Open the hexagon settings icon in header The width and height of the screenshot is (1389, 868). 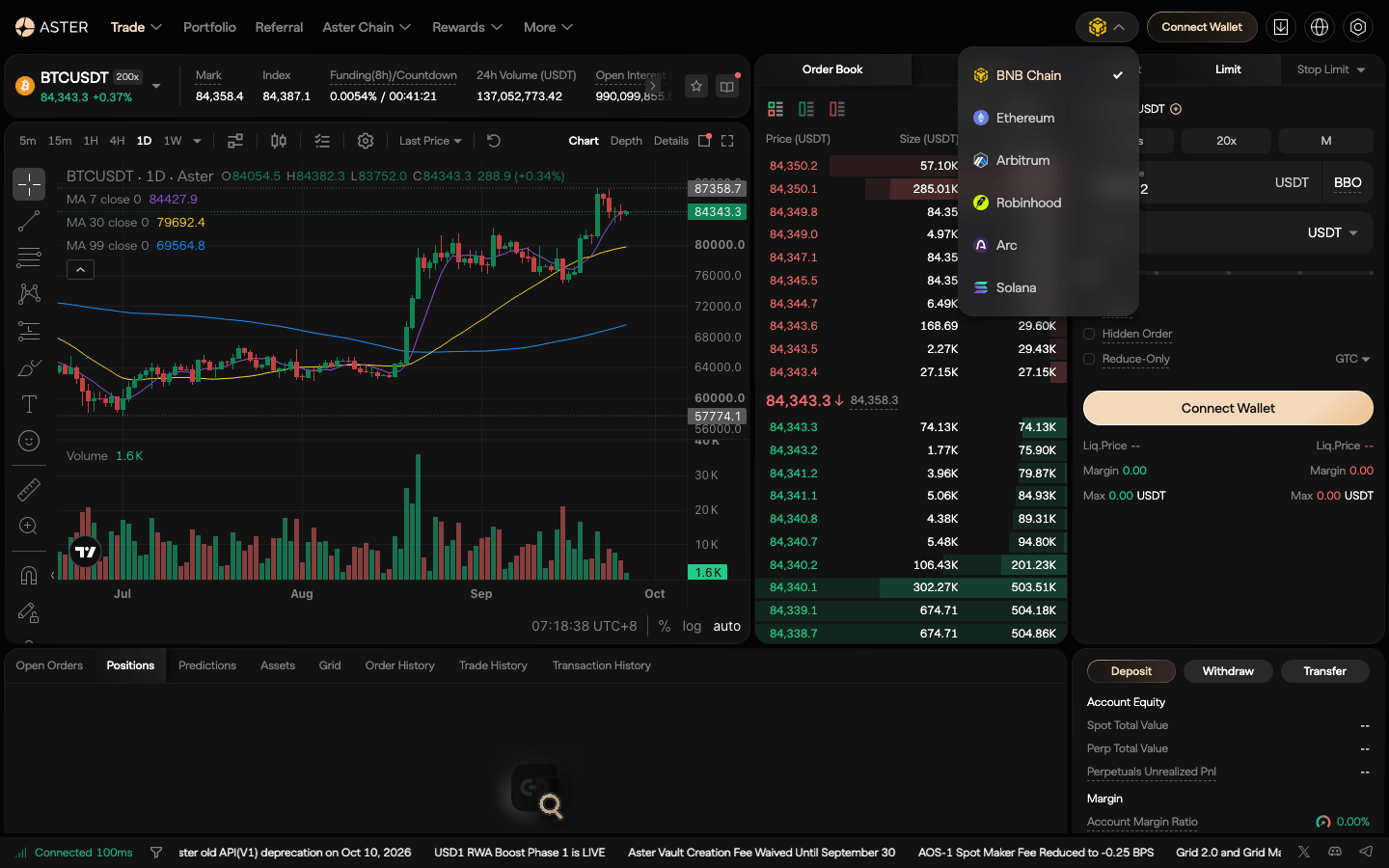[x=1358, y=27]
